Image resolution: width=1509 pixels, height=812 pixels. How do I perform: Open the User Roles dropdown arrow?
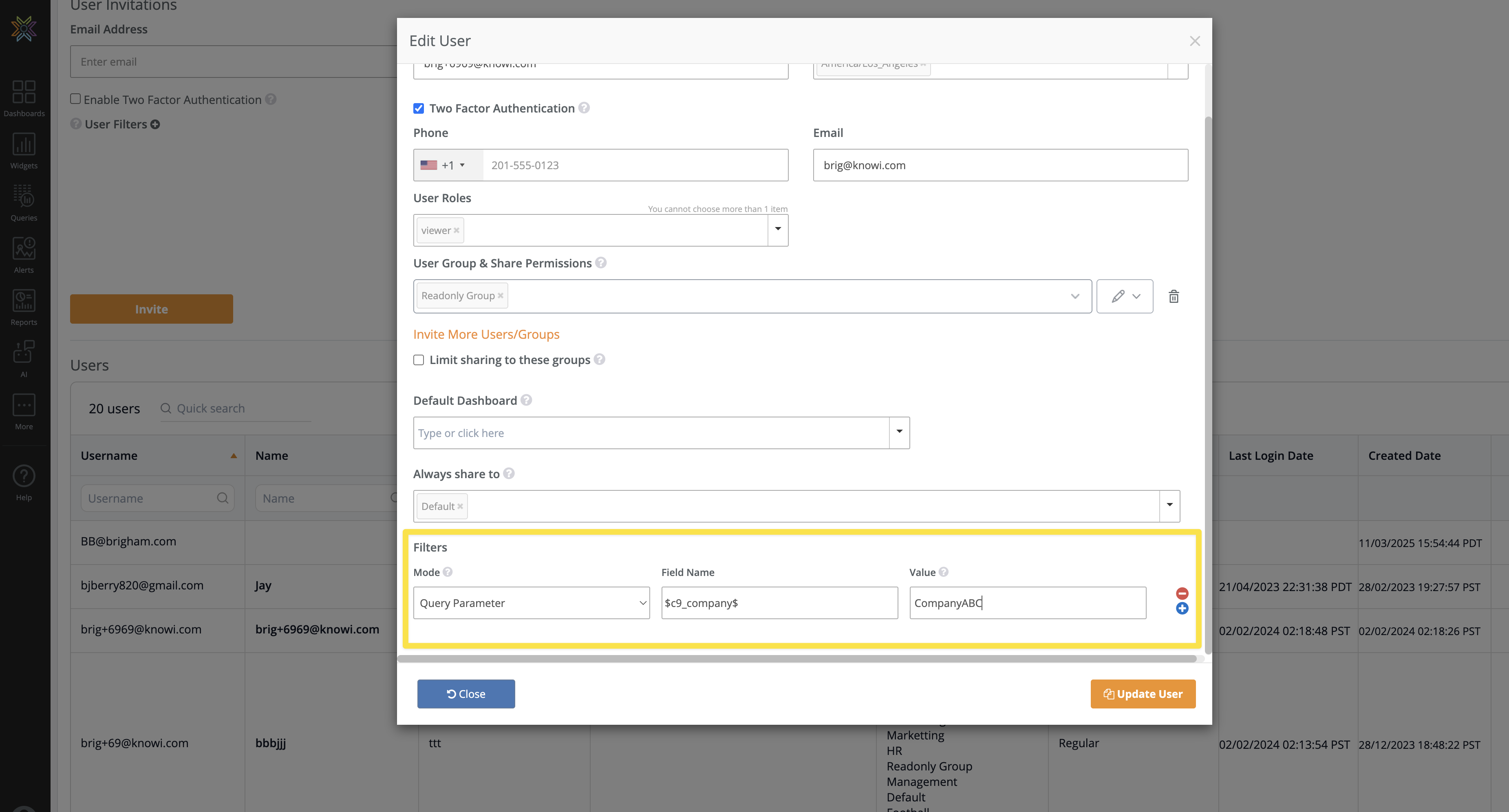(777, 229)
